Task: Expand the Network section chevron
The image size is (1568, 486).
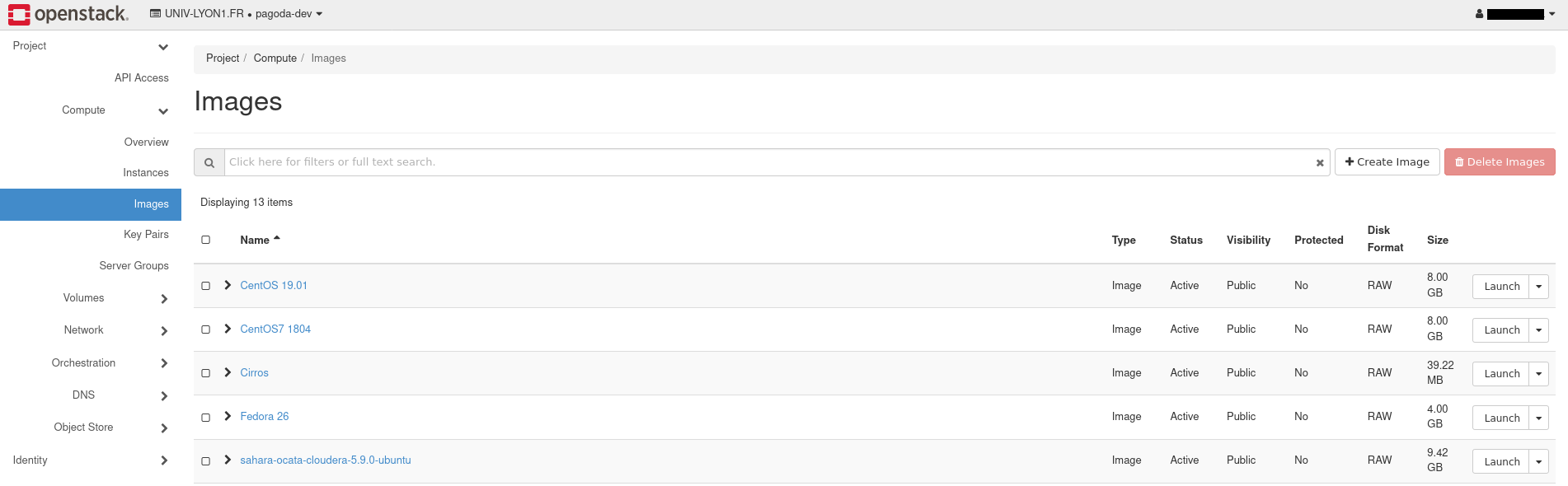Action: tap(164, 331)
